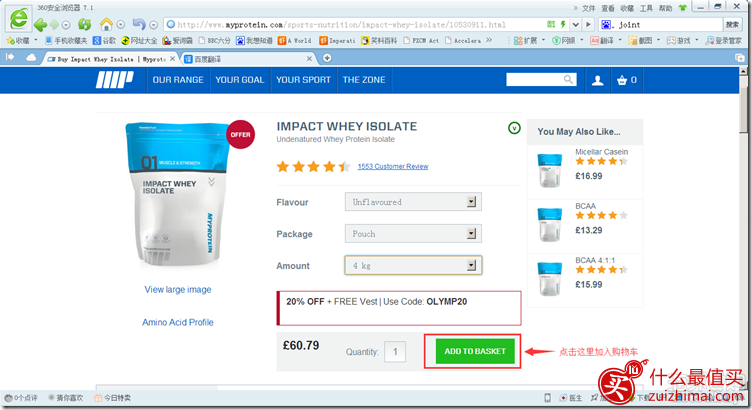The width and height of the screenshot is (752, 410).
Task: Click the browser back arrow
Action: click(x=41, y=24)
